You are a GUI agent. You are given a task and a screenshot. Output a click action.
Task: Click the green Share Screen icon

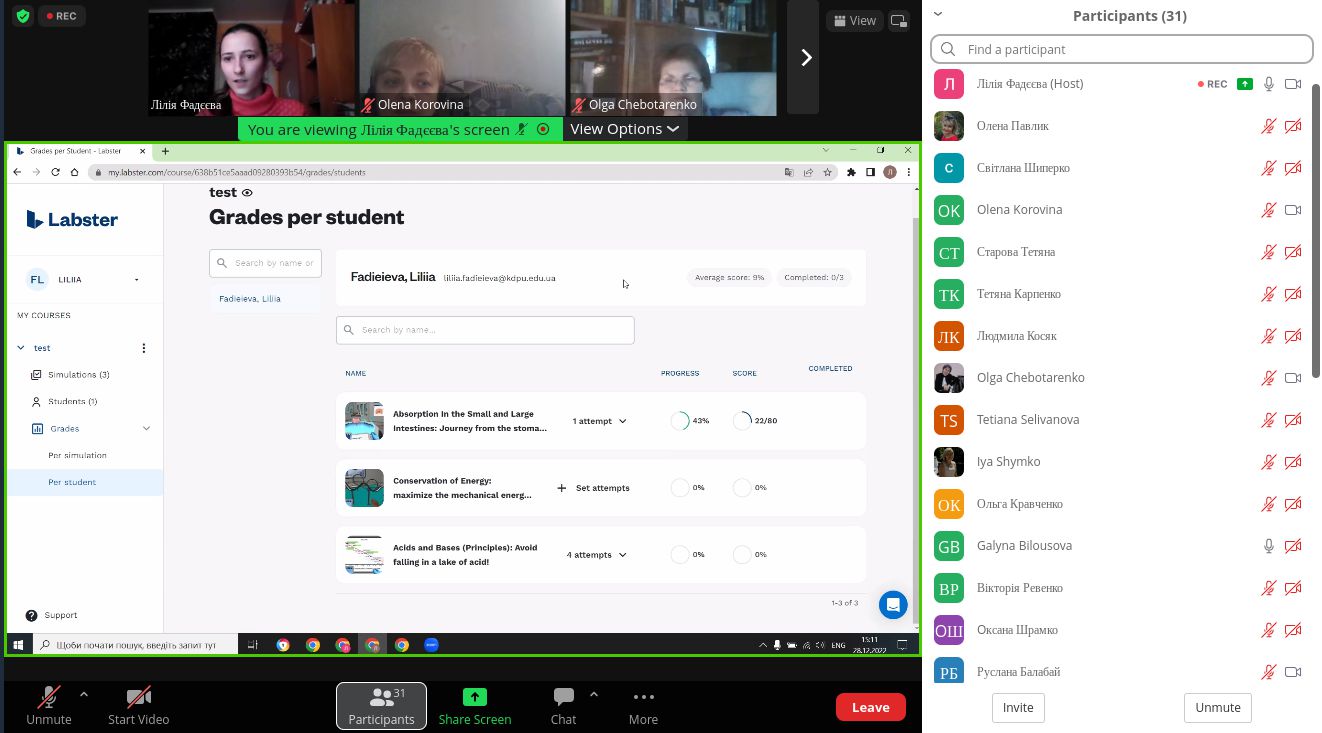474,697
